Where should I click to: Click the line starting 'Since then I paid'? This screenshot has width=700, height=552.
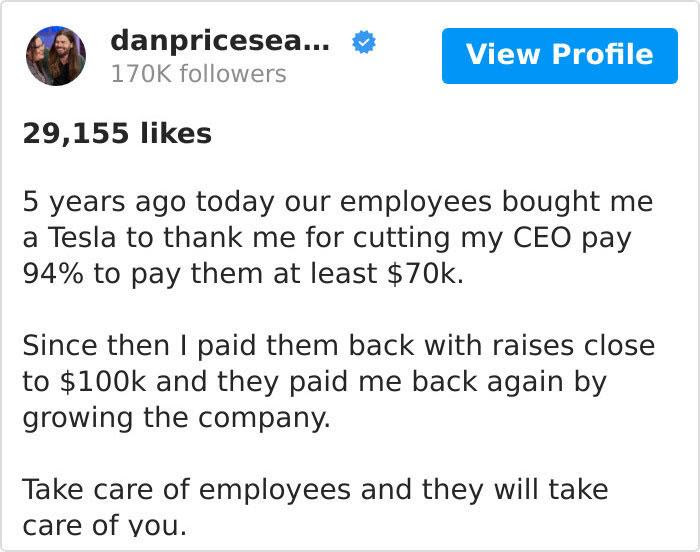(x=339, y=346)
